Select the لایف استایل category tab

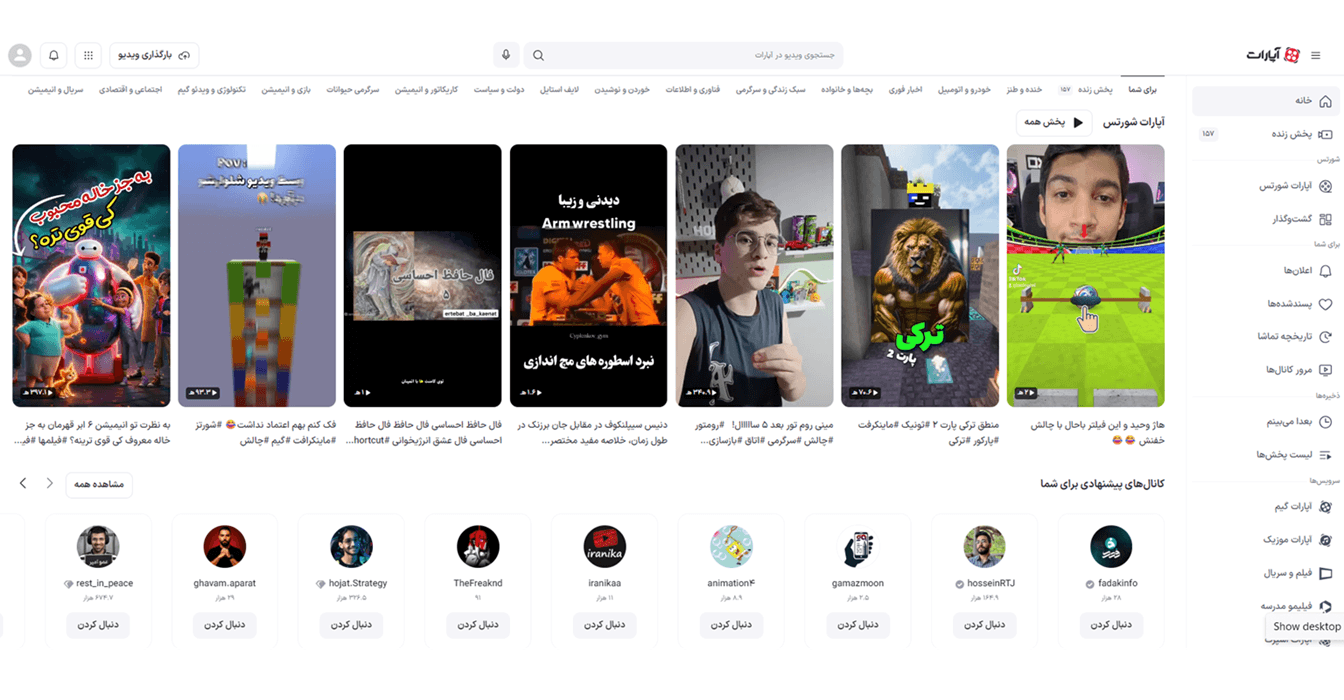click(560, 90)
